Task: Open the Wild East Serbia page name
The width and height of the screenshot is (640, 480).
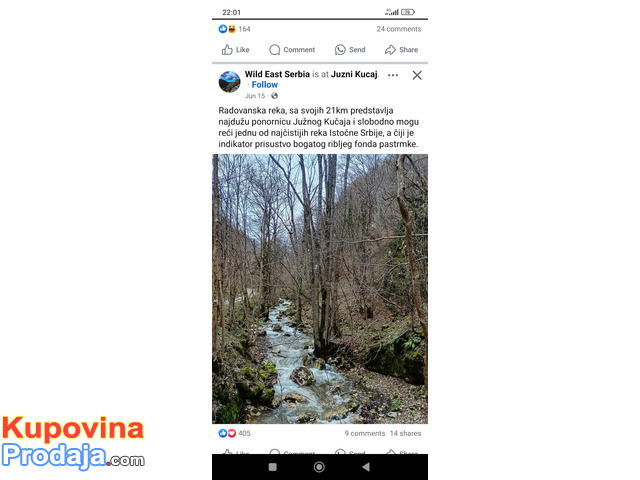Action: click(277, 74)
